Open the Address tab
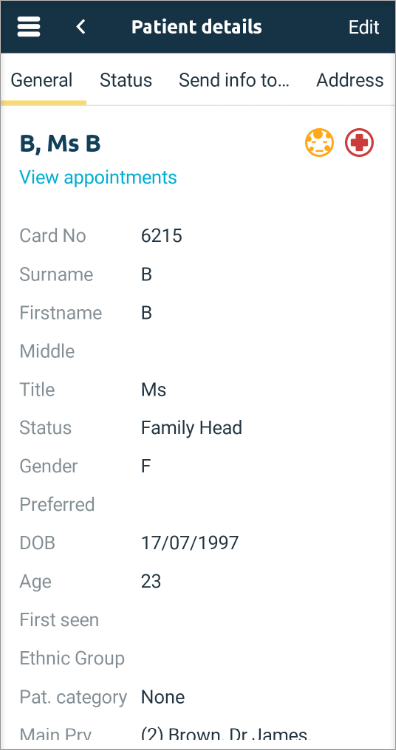The image size is (396, 750). tap(350, 80)
